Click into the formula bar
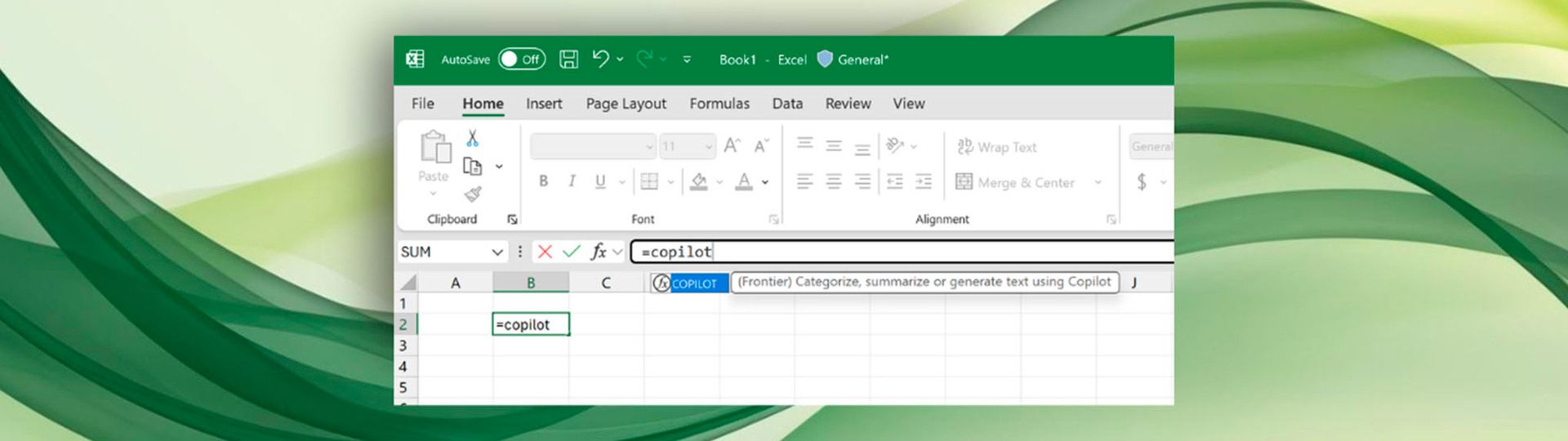Screen dimensions: 1568x441 [x=902, y=252]
